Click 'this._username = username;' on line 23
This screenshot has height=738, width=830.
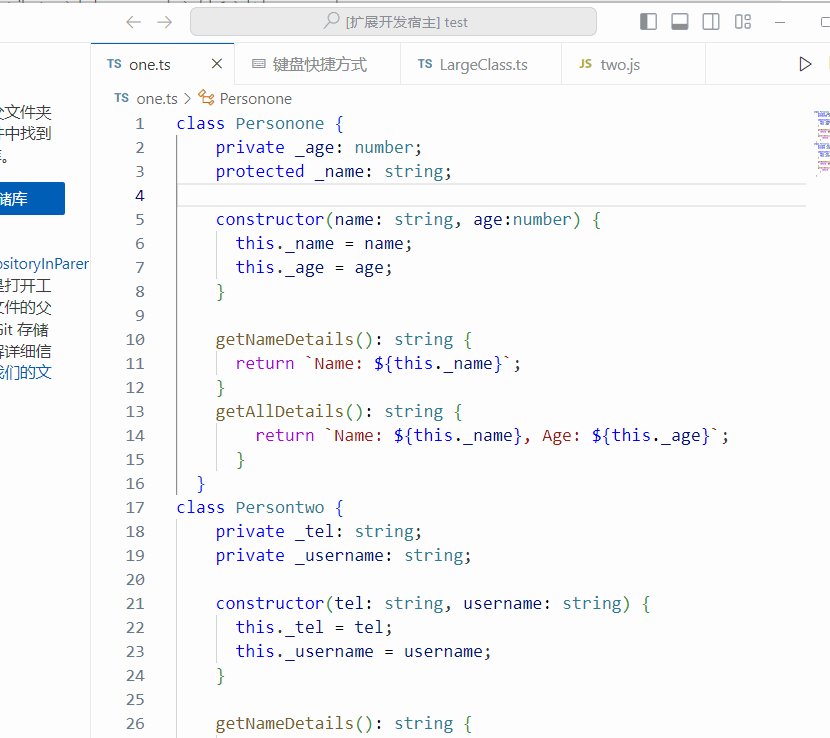(x=363, y=651)
